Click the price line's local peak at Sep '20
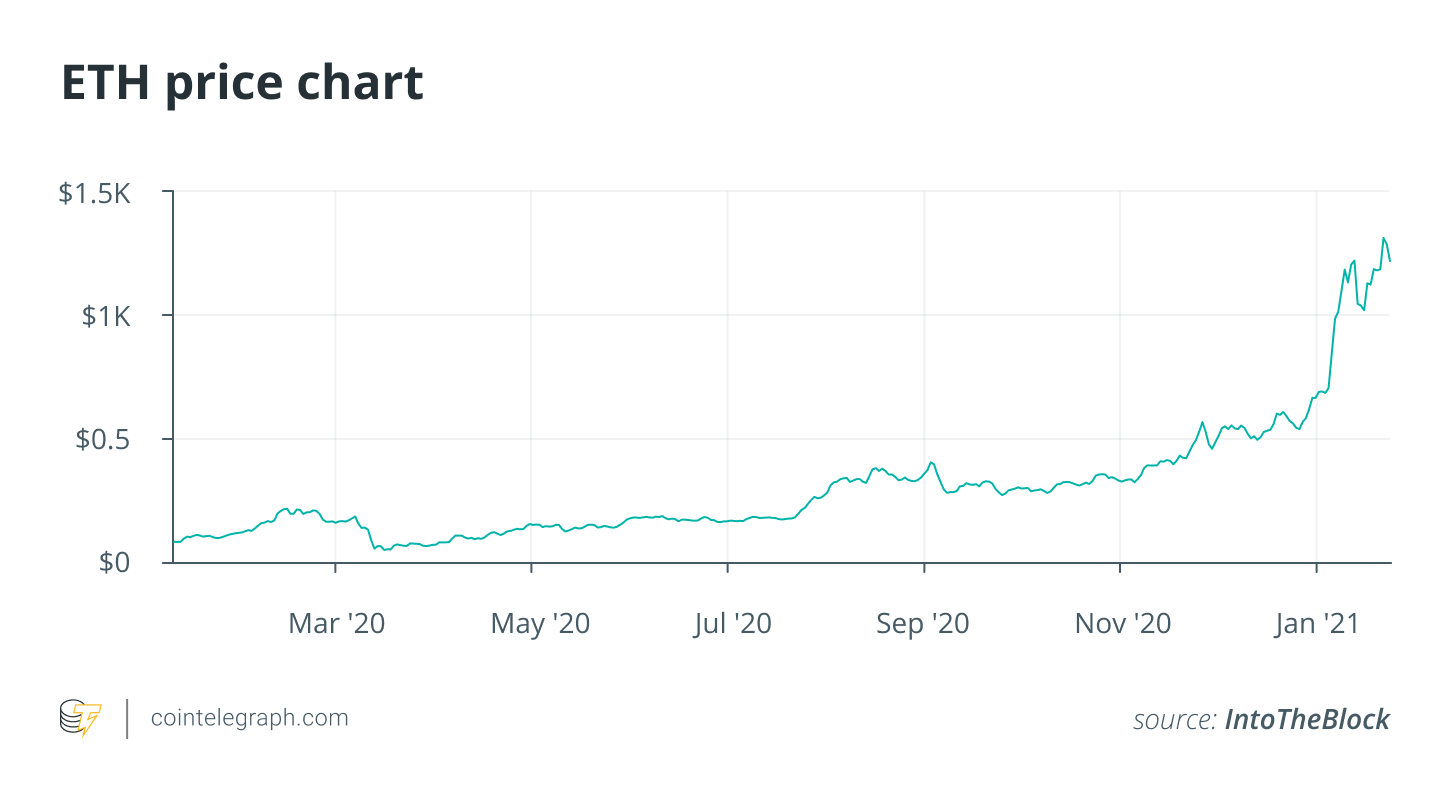 pos(931,462)
